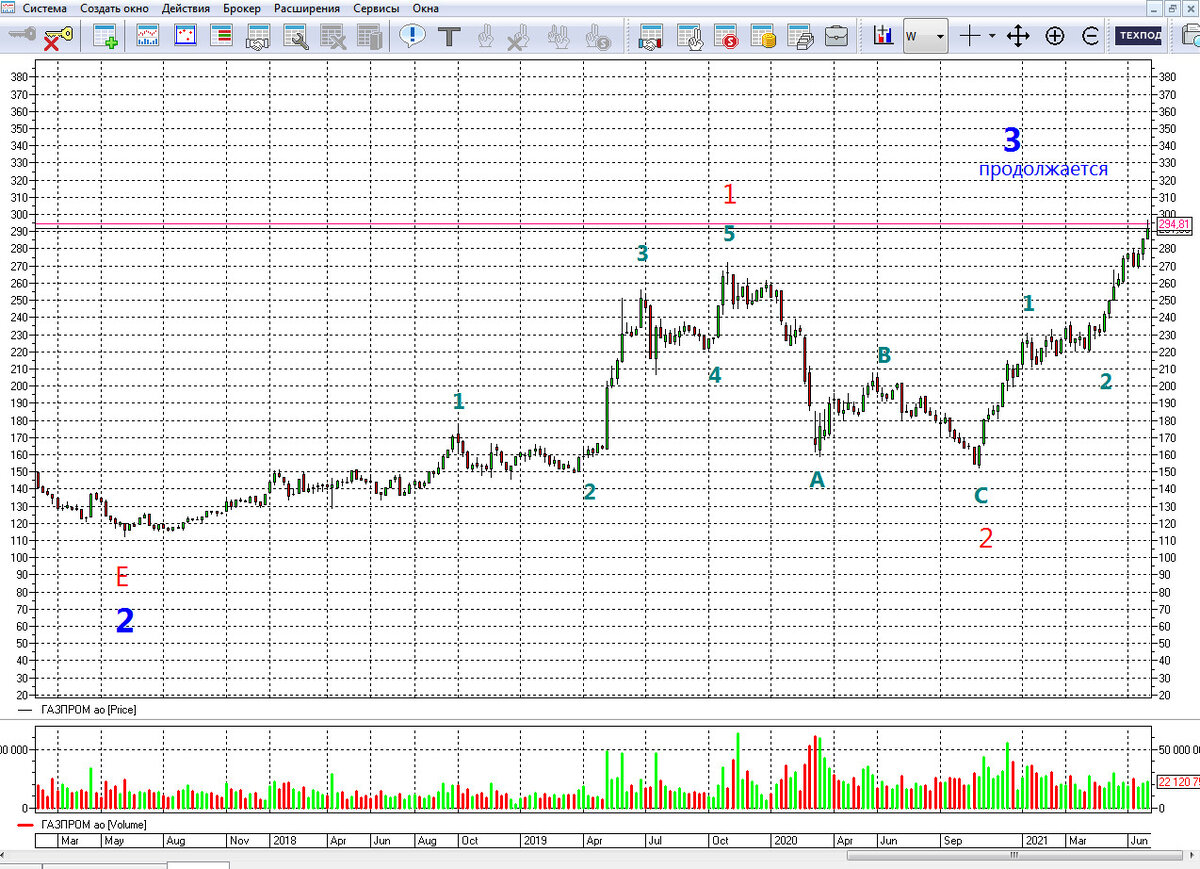
Task: Click the grayed hand with X cancel icon
Action: point(518,39)
